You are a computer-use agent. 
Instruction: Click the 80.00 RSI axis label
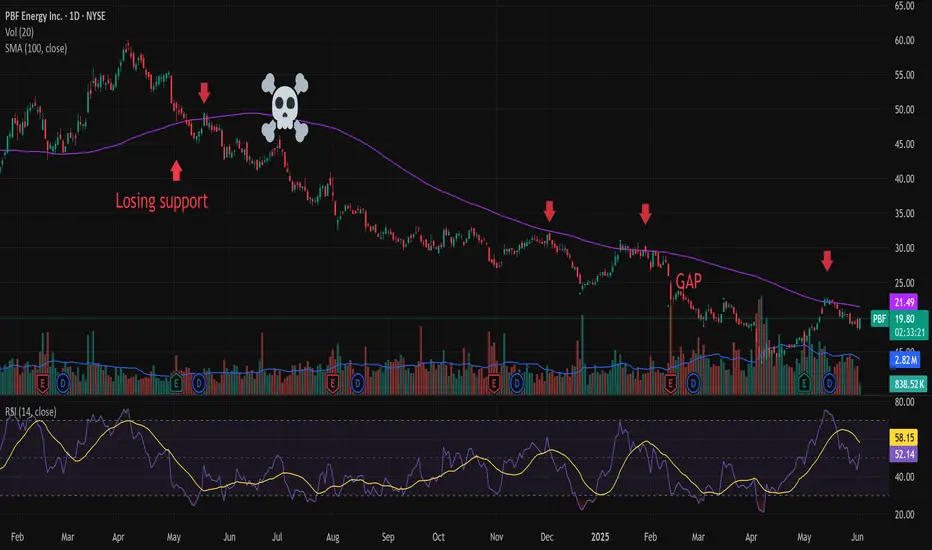click(904, 402)
